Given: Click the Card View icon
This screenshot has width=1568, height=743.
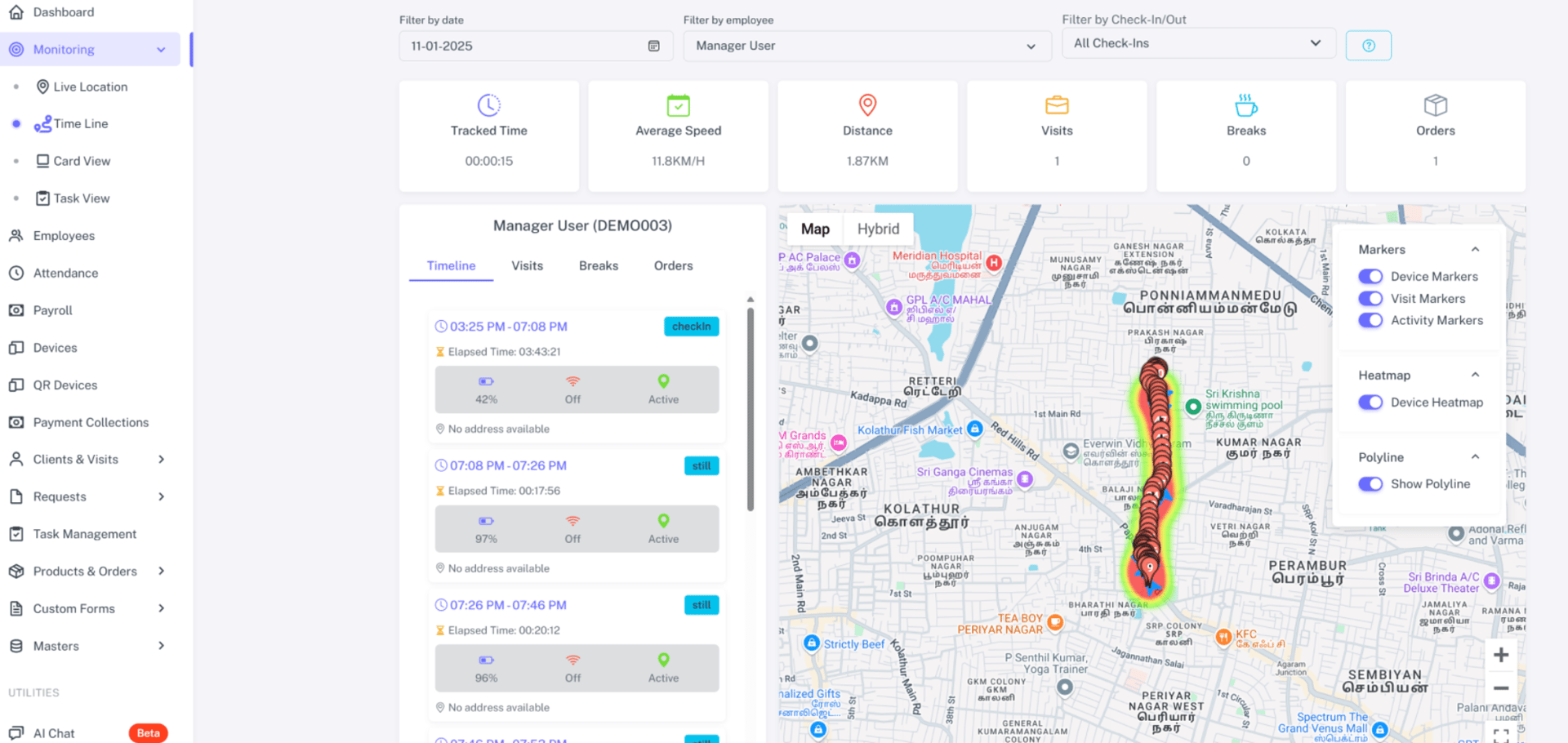Looking at the screenshot, I should (42, 161).
